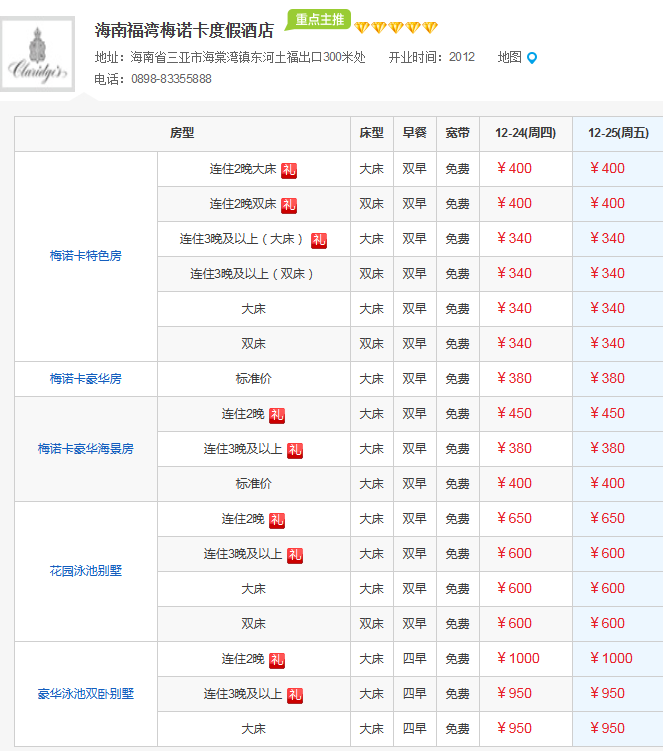Click gift icon for 豪华泳池双卧别墅 连住2晚
The width and height of the screenshot is (663, 751).
(277, 659)
